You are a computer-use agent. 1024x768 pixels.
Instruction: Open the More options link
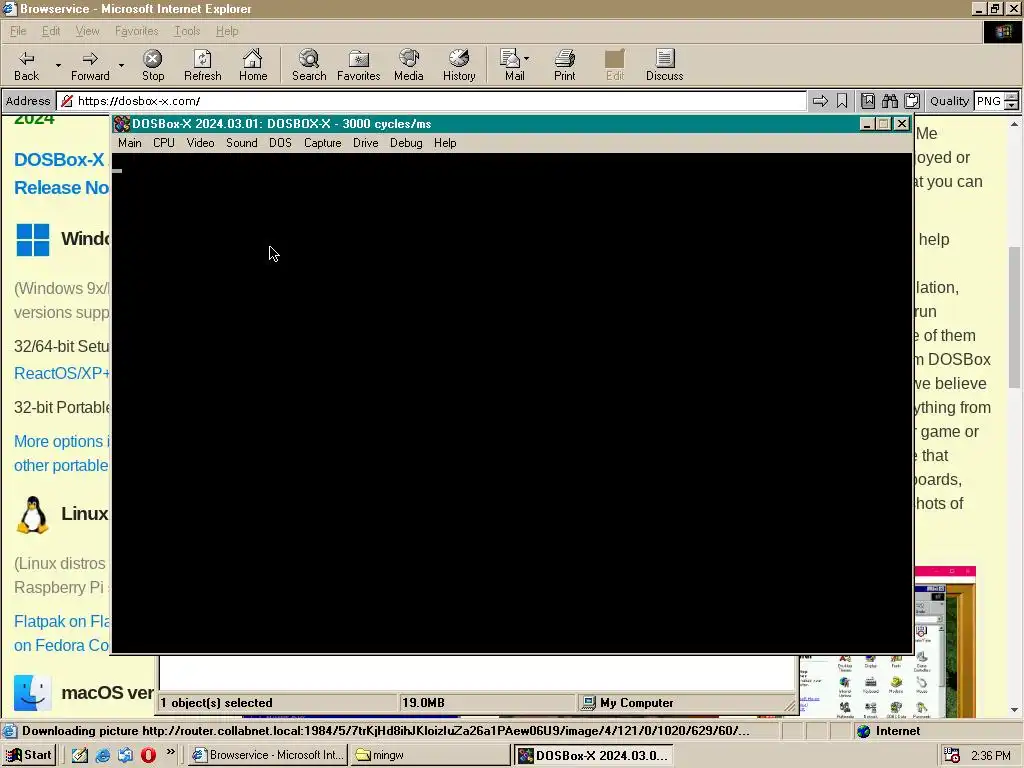(x=61, y=453)
